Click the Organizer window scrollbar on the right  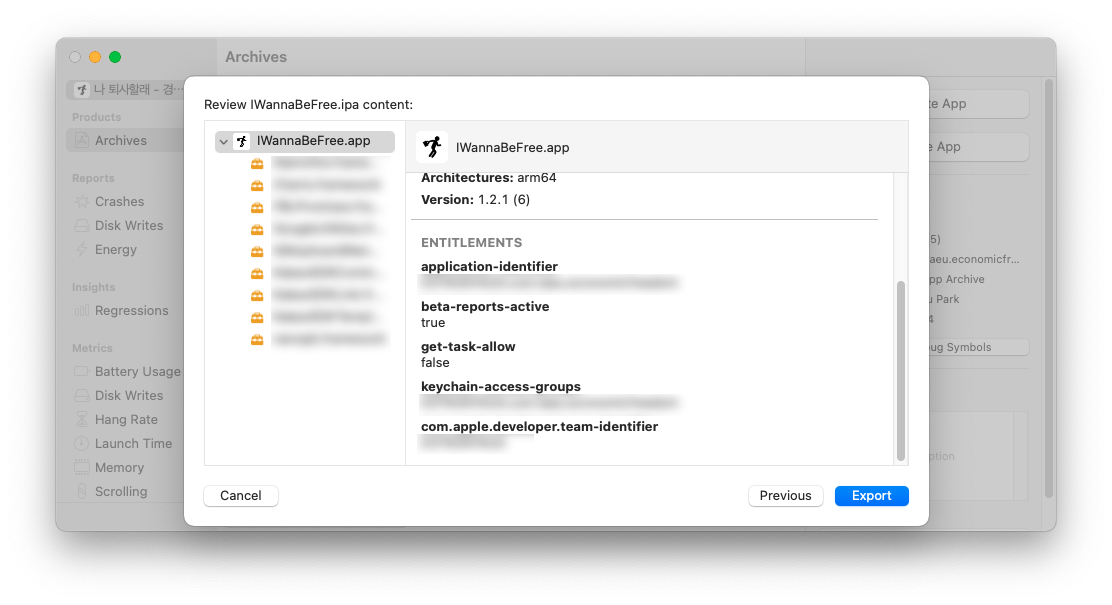(x=1049, y=289)
